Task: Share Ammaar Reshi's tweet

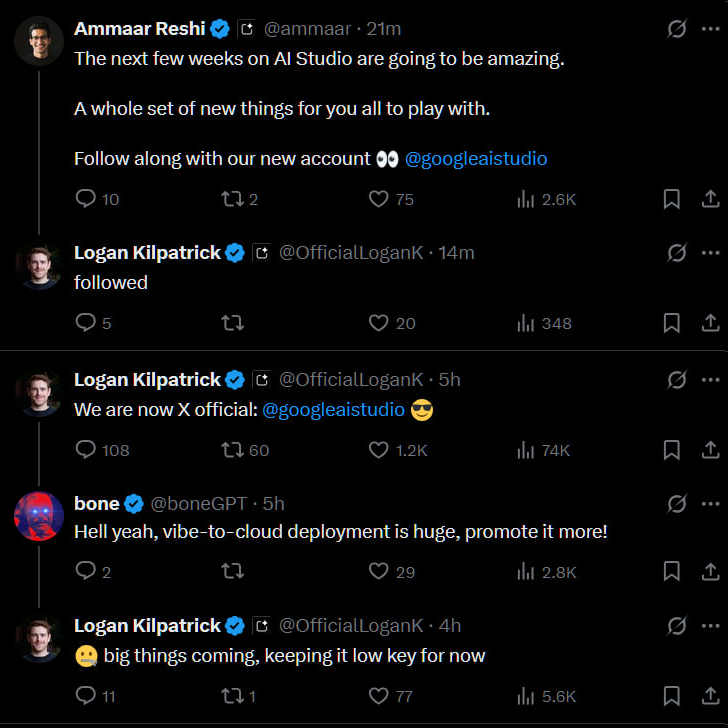Action: [710, 199]
